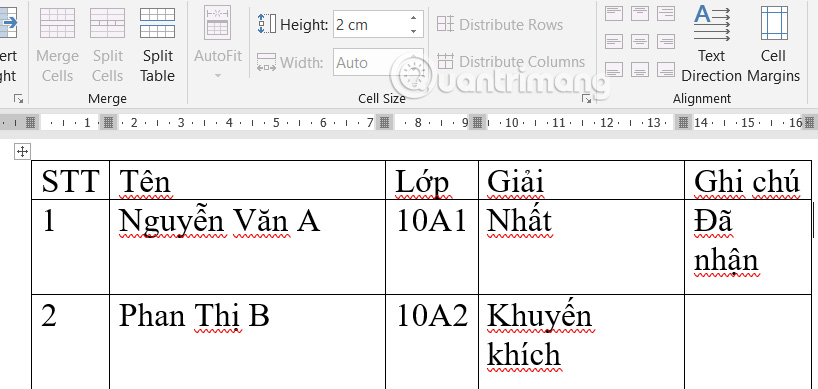Click the Nguyễn Văn A cell
This screenshot has width=818, height=389.
[x=247, y=247]
